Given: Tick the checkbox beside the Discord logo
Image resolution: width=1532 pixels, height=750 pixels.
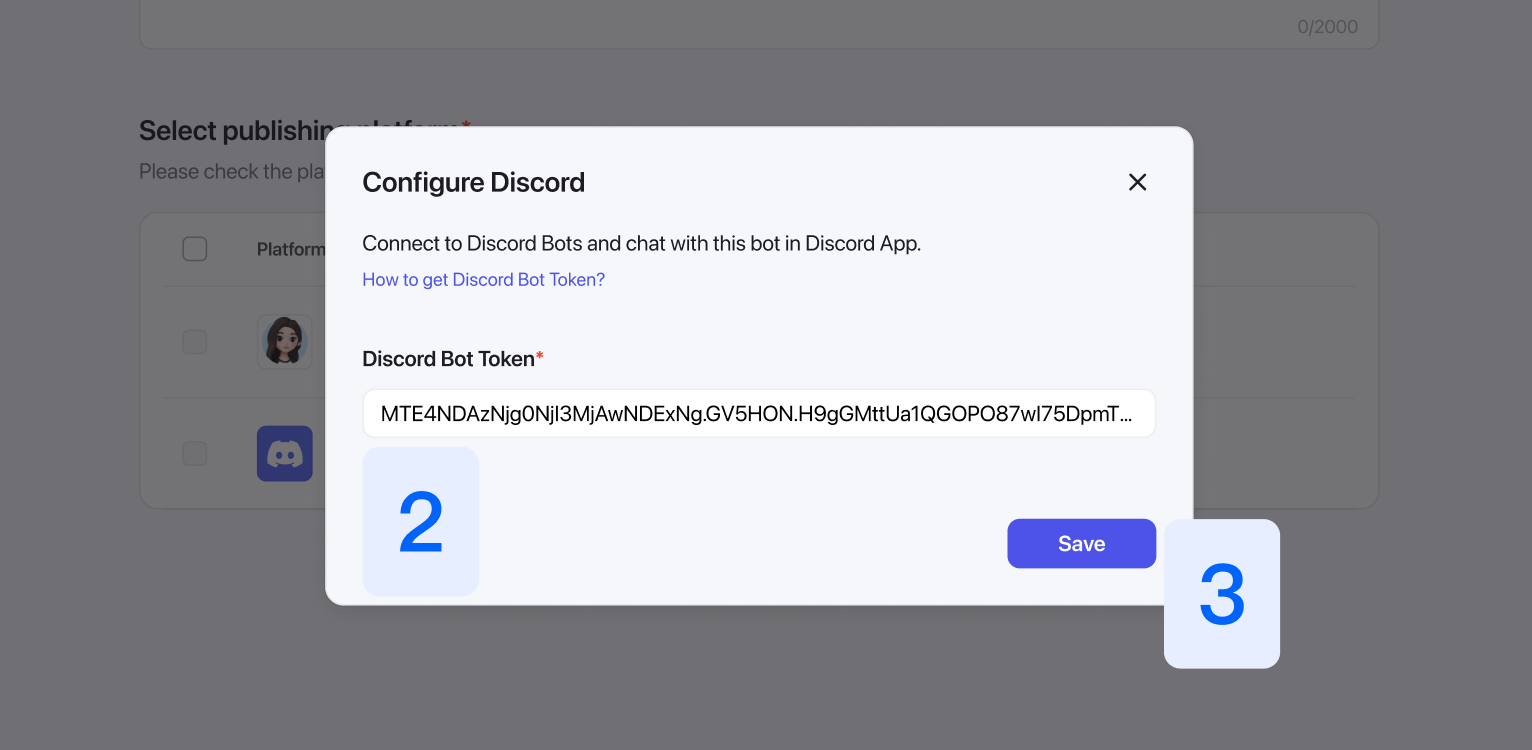Looking at the screenshot, I should 195,454.
